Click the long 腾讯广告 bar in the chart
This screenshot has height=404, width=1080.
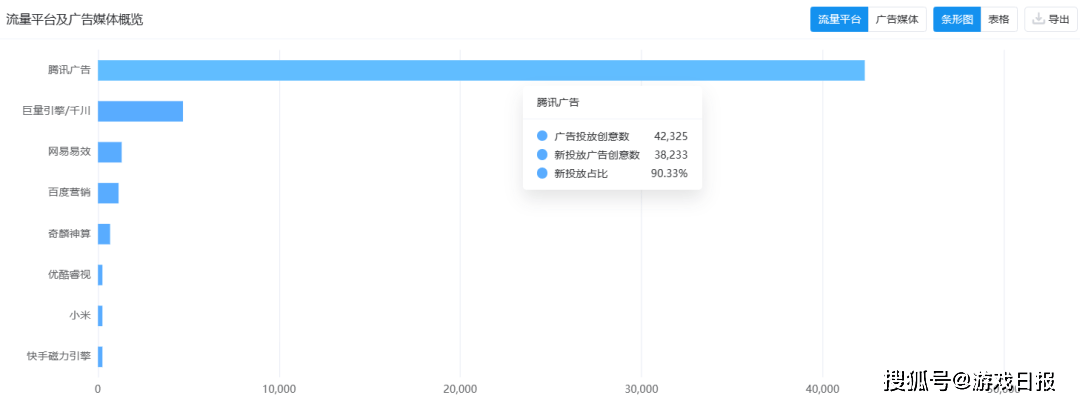click(480, 70)
